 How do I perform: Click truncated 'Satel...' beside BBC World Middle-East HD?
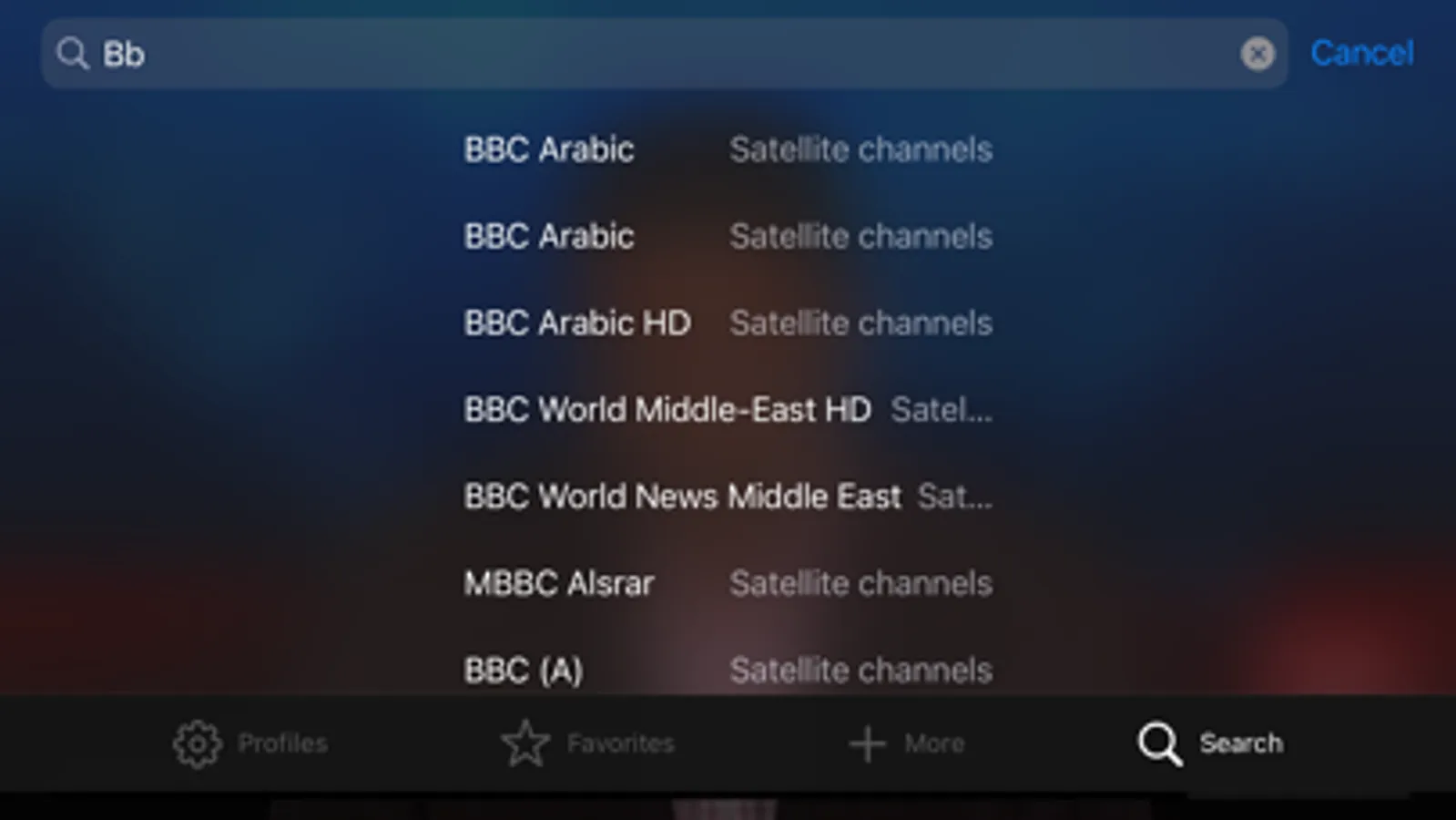pyautogui.click(x=942, y=409)
